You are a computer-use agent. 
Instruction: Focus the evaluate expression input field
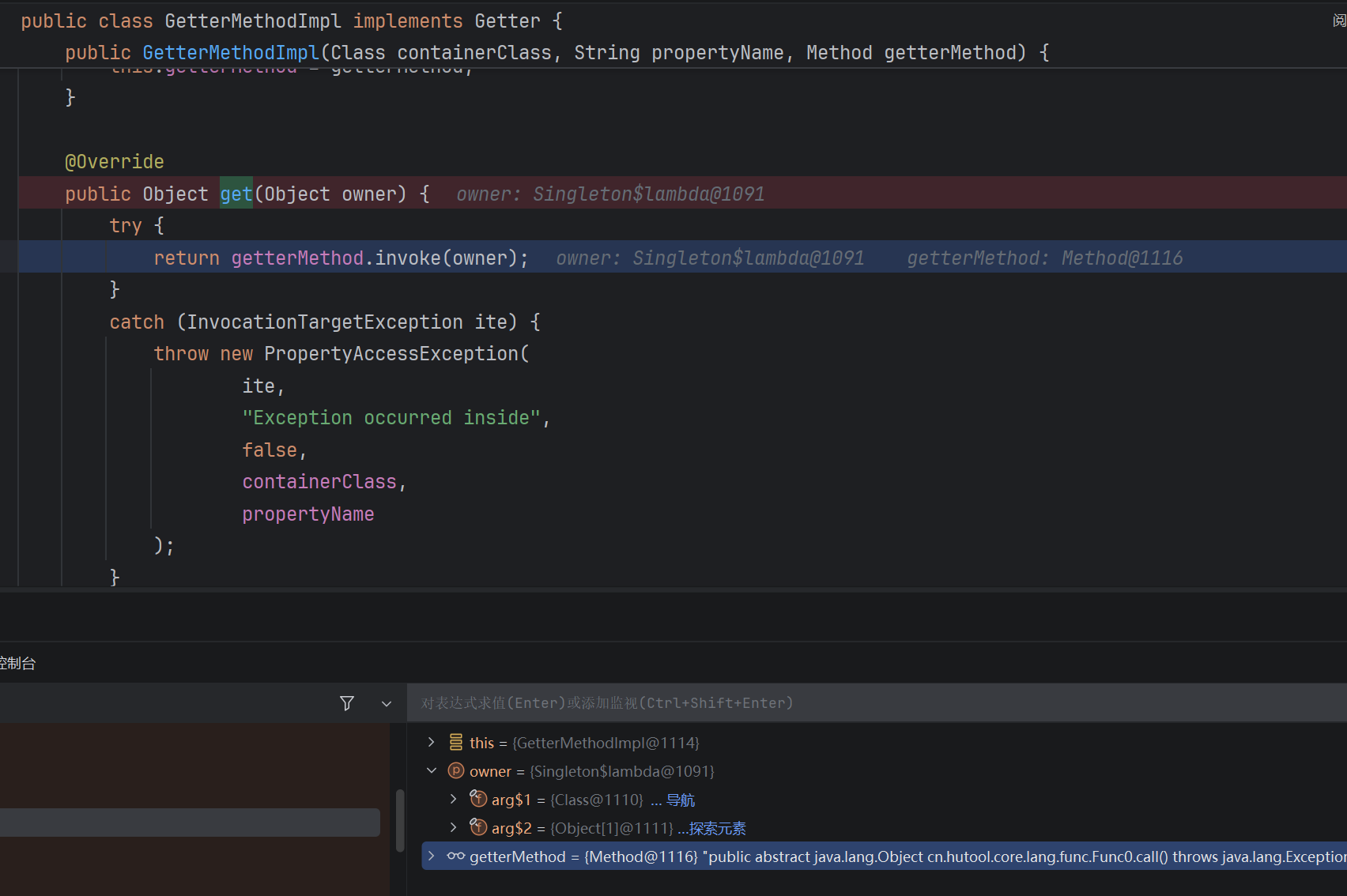pyautogui.click(x=877, y=703)
